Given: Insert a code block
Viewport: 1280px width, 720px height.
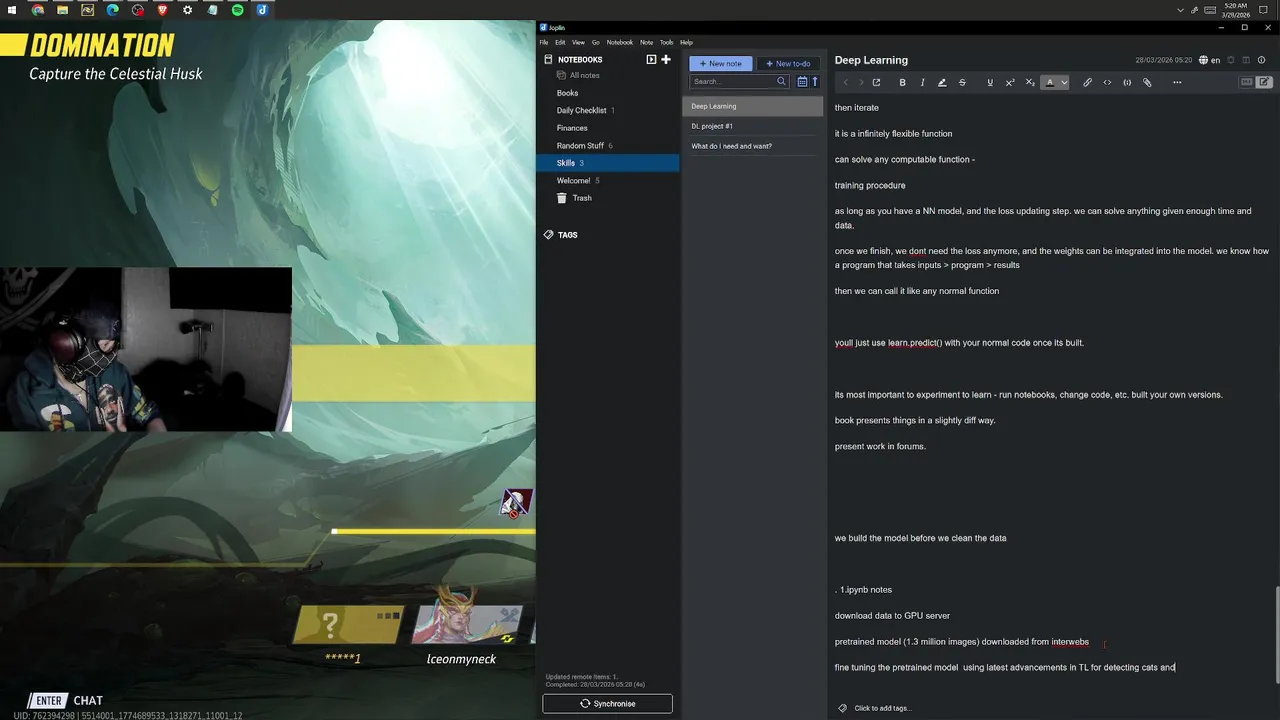Looking at the screenshot, I should [1127, 82].
